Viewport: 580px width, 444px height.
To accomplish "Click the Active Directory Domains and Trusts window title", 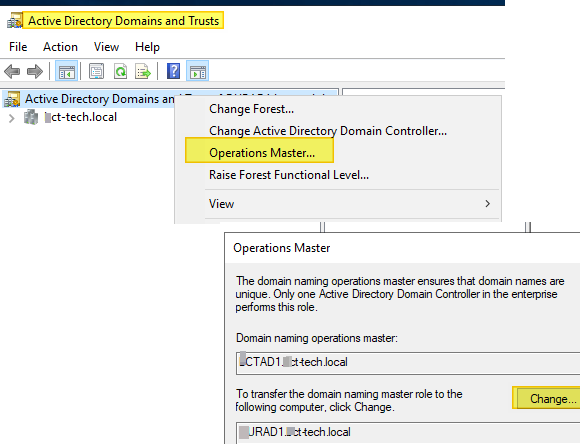I will click(124, 21).
